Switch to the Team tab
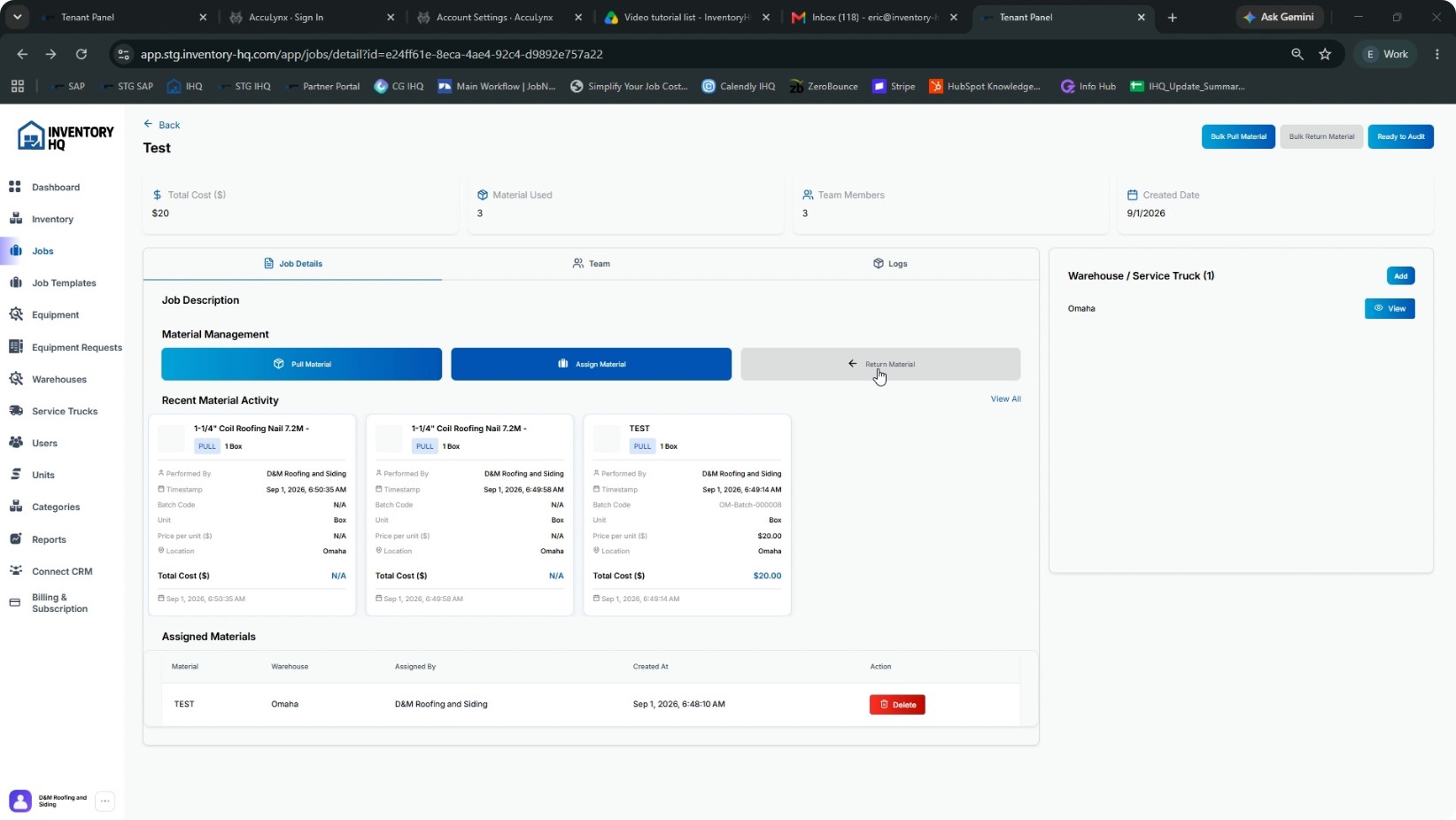Screen dimensions: 1456x820 591,264
